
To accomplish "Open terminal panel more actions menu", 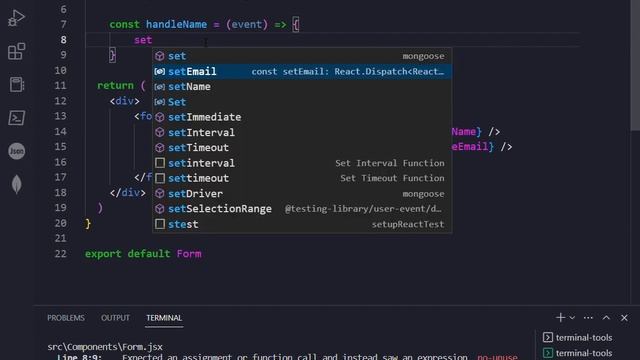I will coord(588,318).
